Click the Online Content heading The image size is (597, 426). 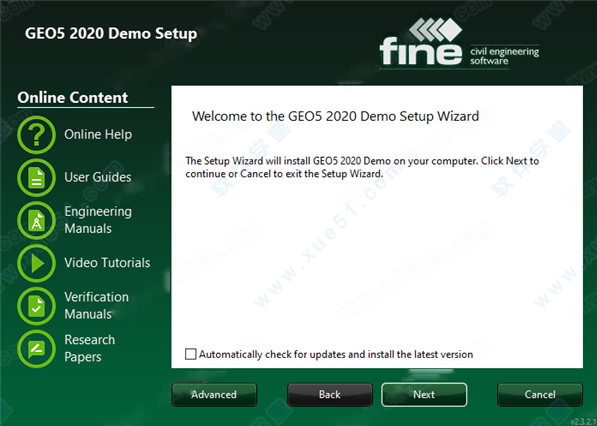73,97
